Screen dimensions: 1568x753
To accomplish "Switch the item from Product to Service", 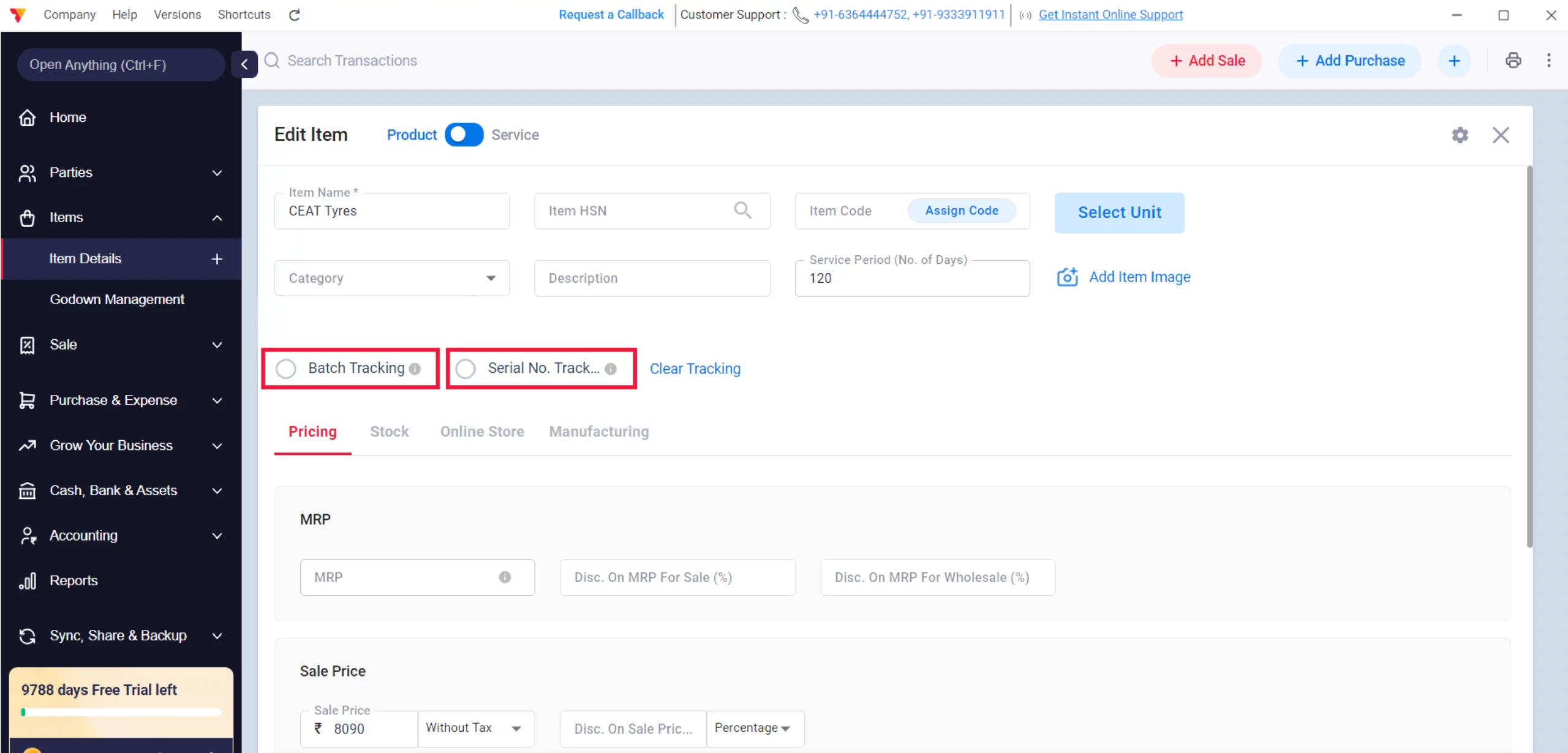I will 464,134.
